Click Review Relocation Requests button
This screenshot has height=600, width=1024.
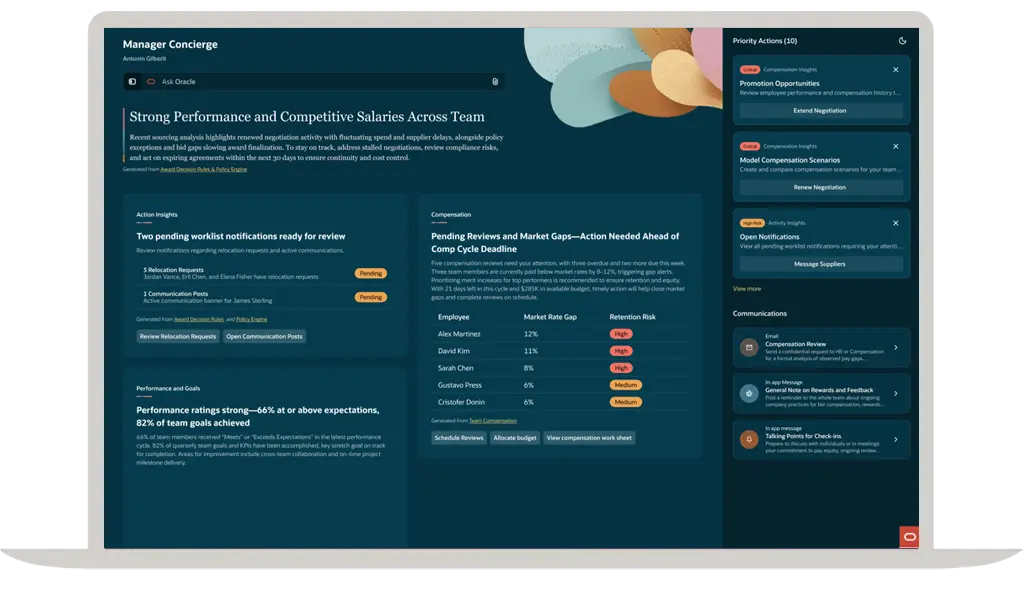tap(178, 336)
